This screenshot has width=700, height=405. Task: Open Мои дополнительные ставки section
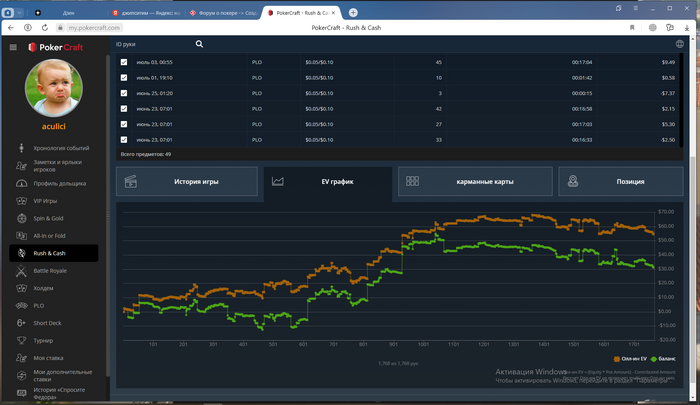54,376
